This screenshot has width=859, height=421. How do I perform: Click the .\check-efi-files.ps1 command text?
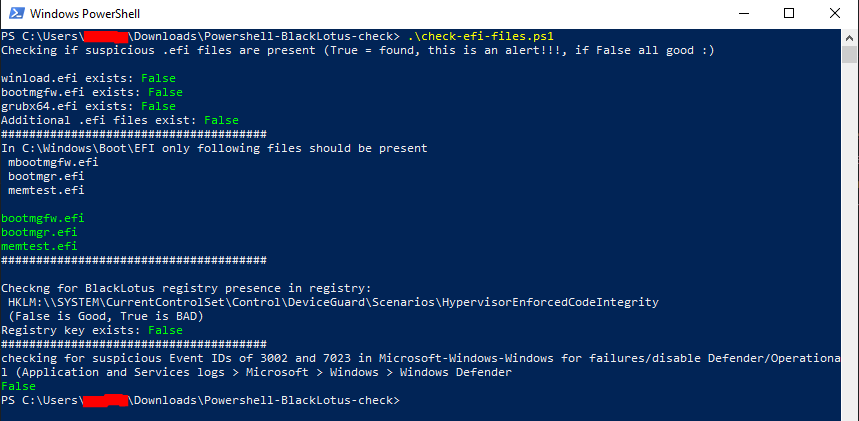pos(481,37)
